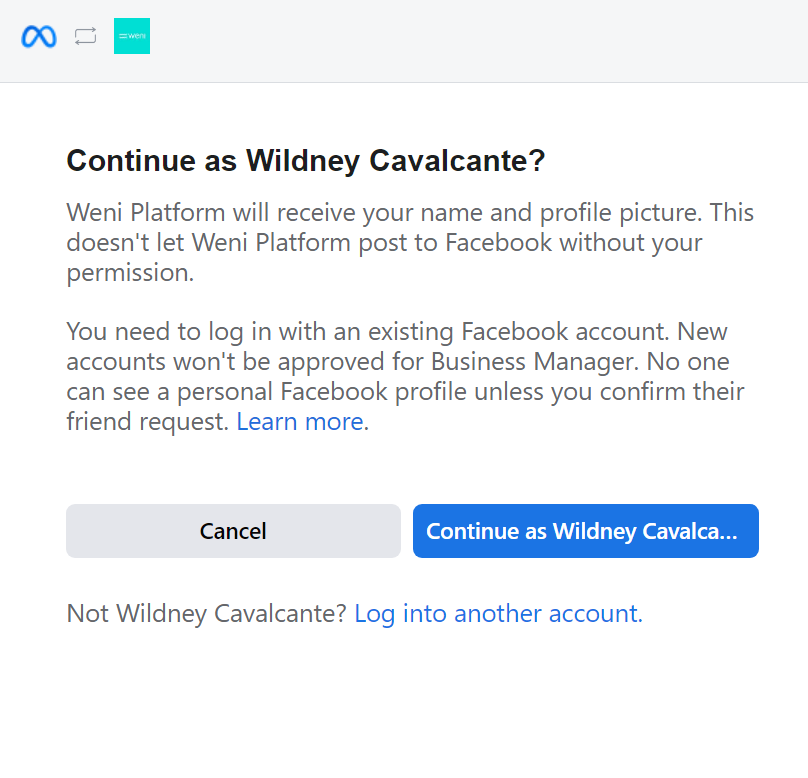Click the word "permission" in the description
808x778 pixels.
tap(130, 273)
